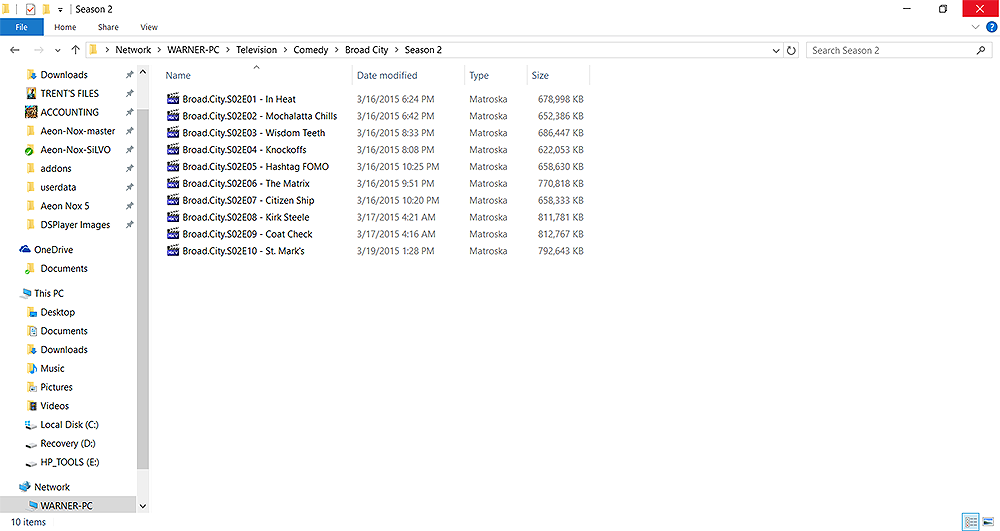
Task: Select the S02E08 Kirk Steele file icon
Action: click(173, 217)
